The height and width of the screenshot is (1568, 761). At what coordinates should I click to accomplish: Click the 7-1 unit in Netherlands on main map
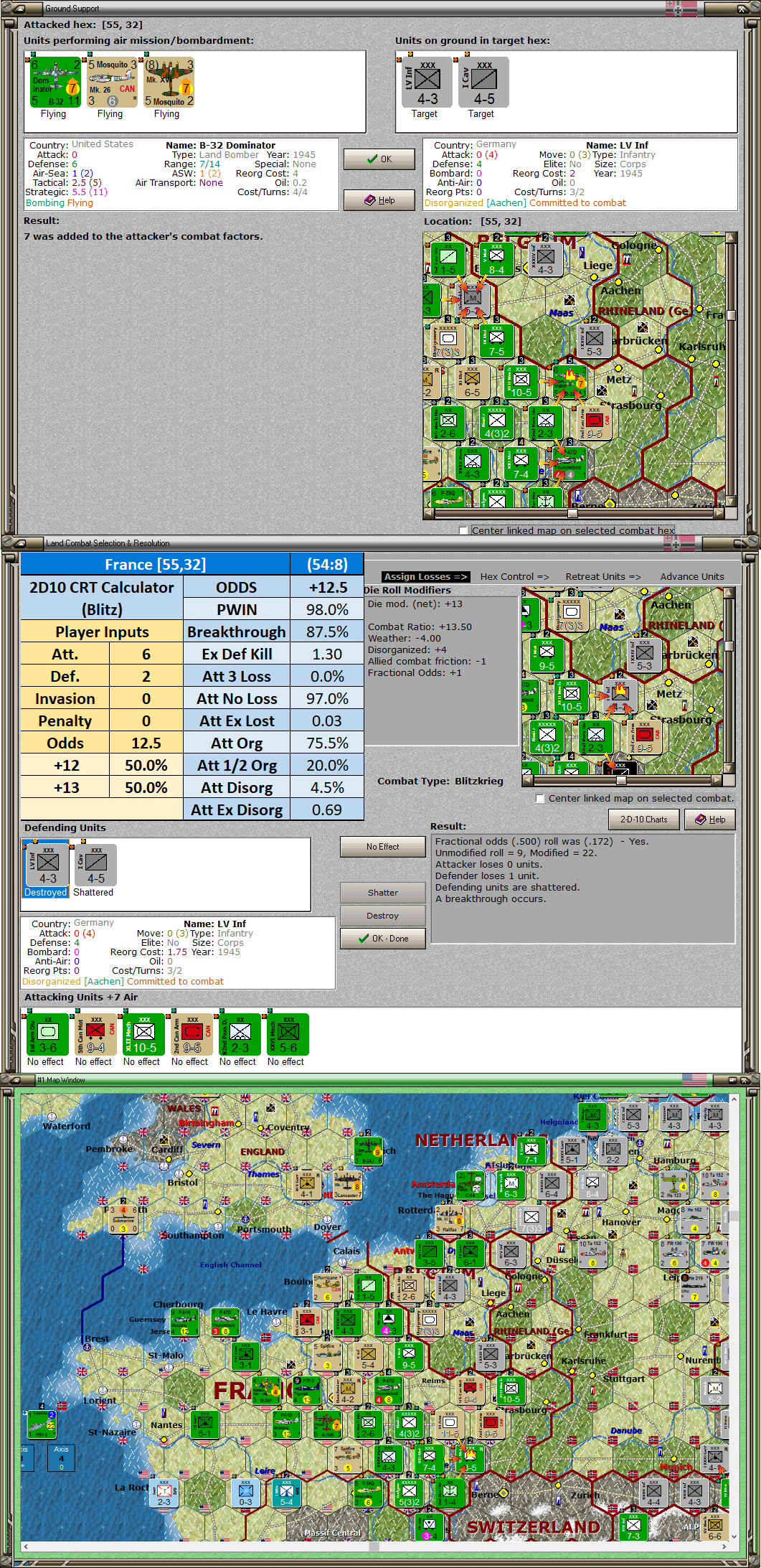pyautogui.click(x=531, y=1150)
